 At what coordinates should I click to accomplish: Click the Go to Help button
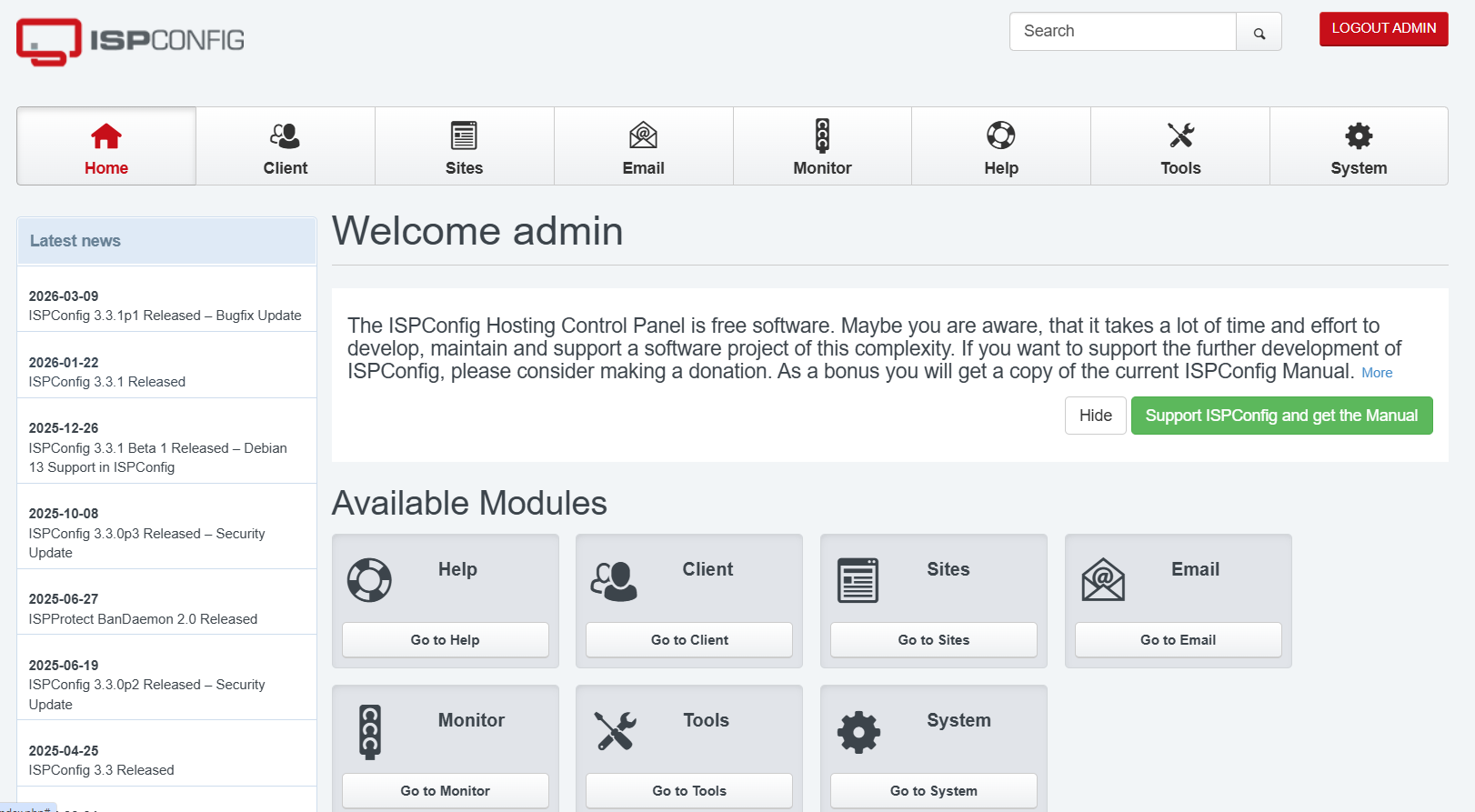[445, 640]
